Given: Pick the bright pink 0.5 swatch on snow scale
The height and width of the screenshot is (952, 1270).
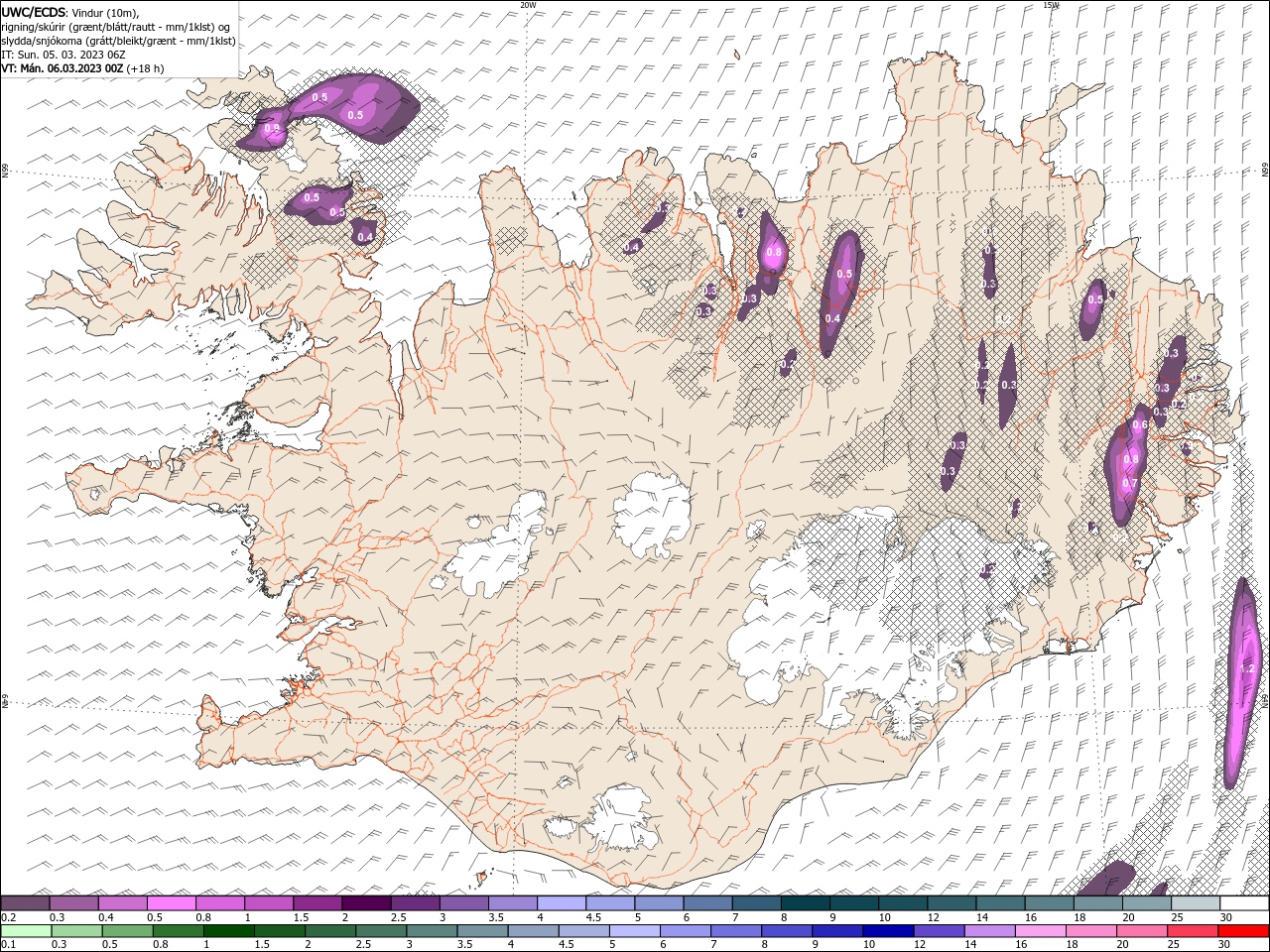Looking at the screenshot, I should pyautogui.click(x=171, y=903).
